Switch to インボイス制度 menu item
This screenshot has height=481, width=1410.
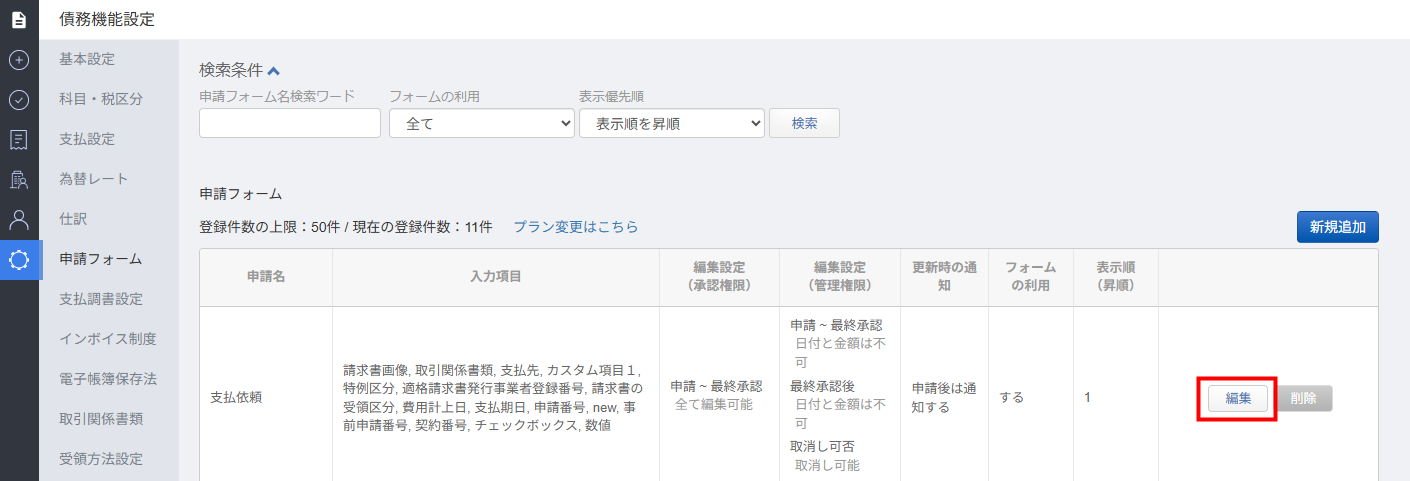point(108,339)
